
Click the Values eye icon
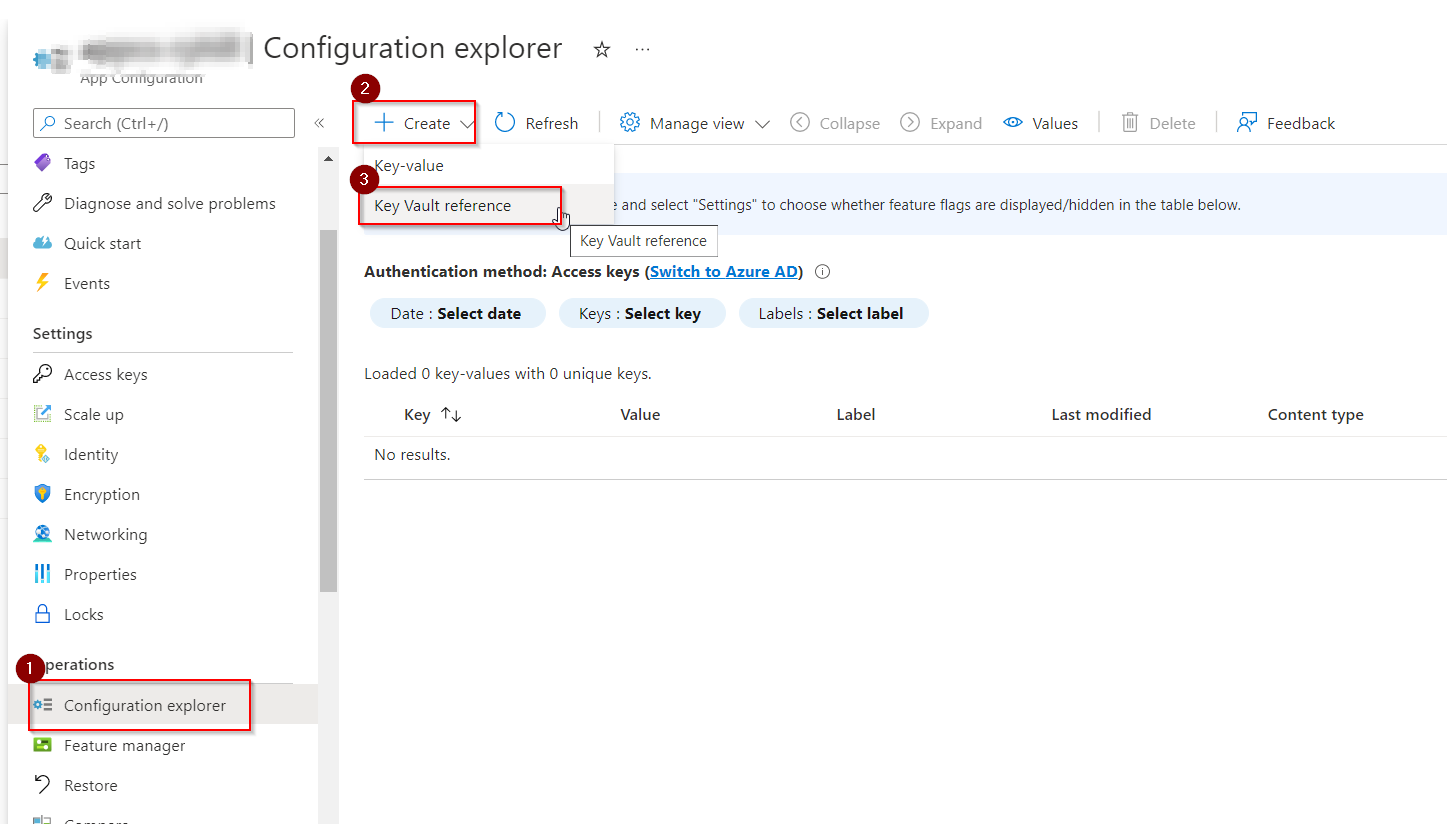[x=1013, y=122]
